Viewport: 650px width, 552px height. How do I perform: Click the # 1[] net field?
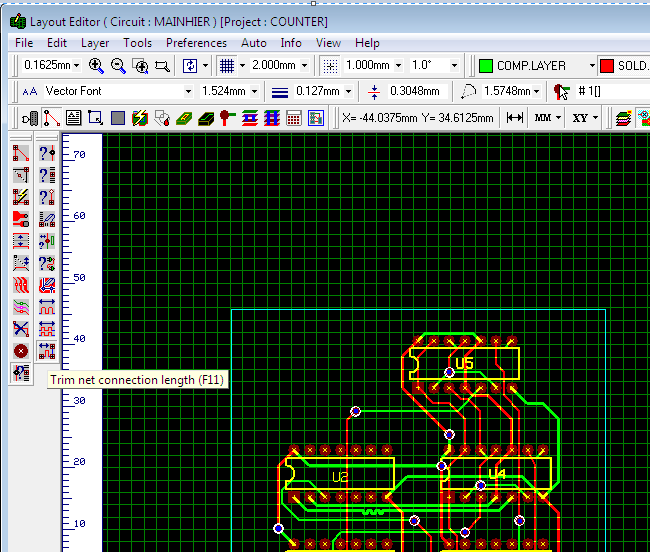(614, 91)
